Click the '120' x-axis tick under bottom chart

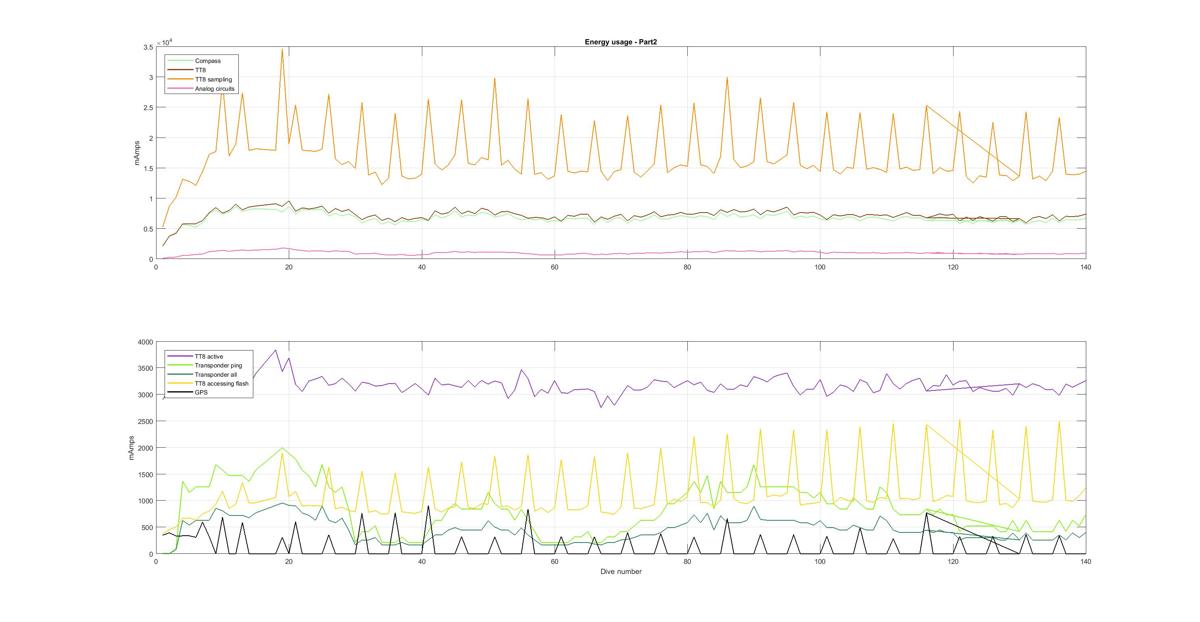pos(953,562)
